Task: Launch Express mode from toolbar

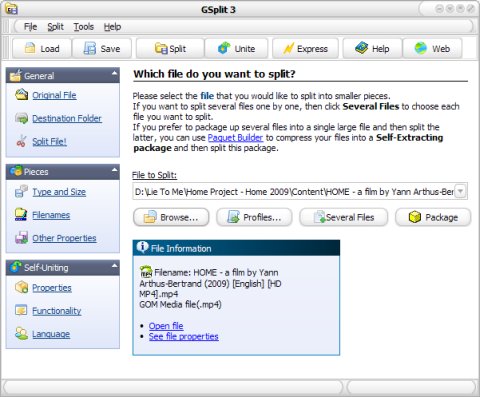Action: [x=305, y=49]
